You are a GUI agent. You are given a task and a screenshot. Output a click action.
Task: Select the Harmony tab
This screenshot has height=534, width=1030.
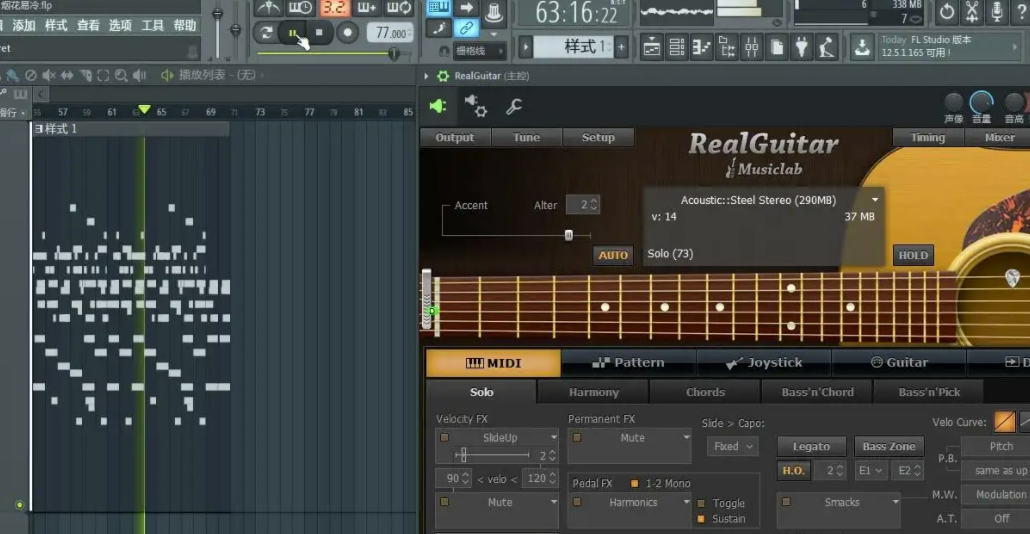(594, 392)
